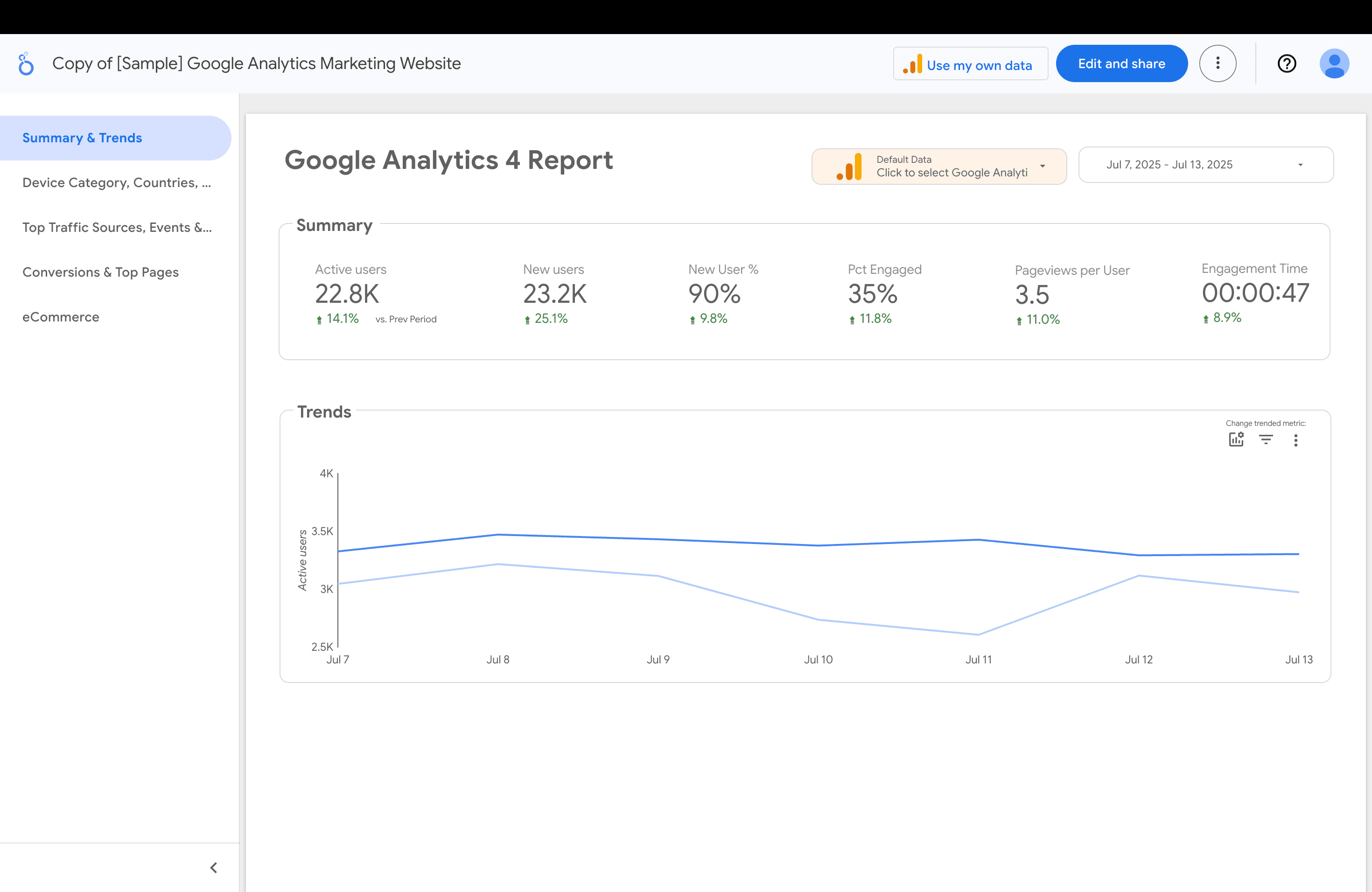Image resolution: width=1372 pixels, height=892 pixels.
Task: Click the date range dropdown arrow
Action: click(1300, 165)
